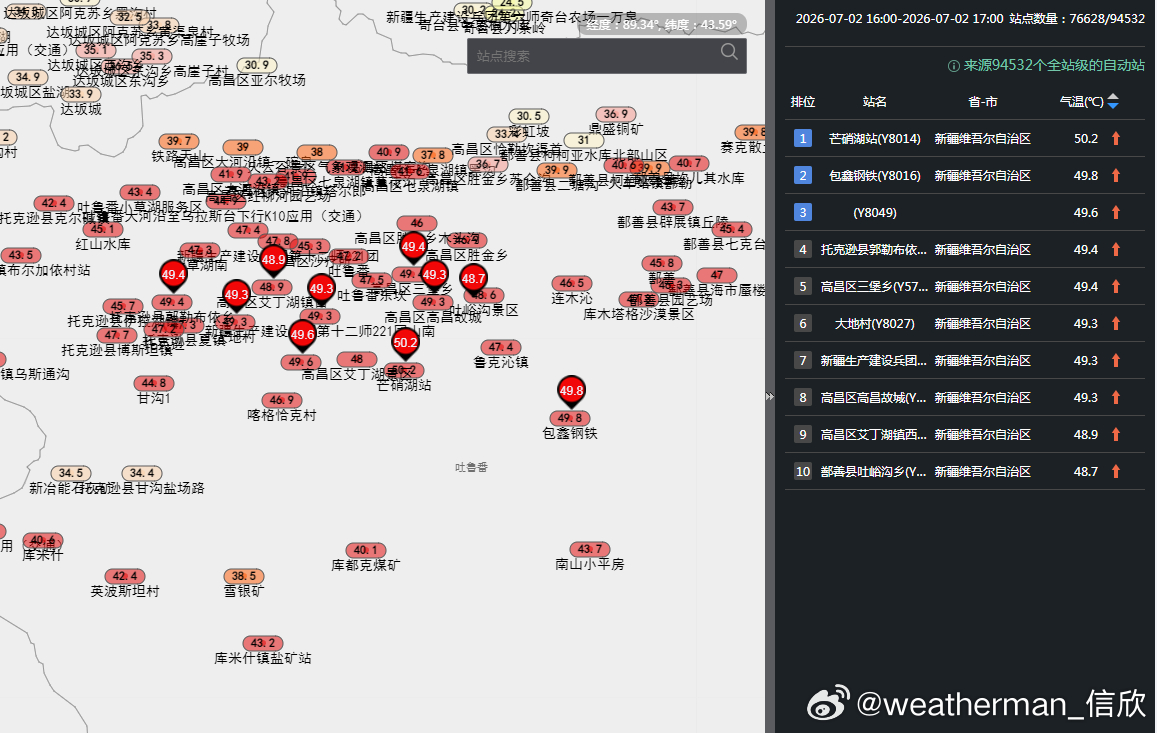
Task: Click the 省-市 column header
Action: pos(982,102)
